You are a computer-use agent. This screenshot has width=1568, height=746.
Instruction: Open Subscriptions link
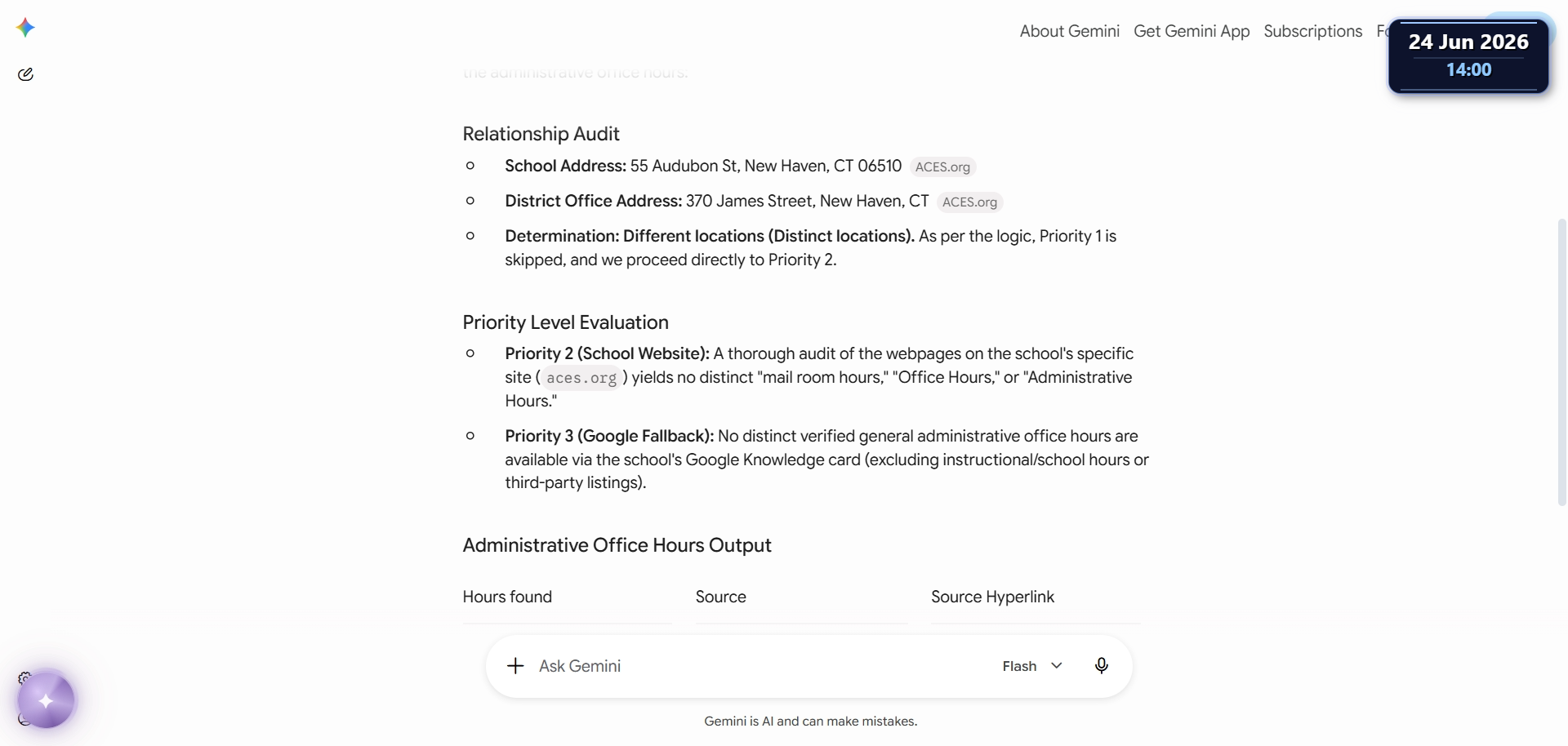pos(1312,31)
